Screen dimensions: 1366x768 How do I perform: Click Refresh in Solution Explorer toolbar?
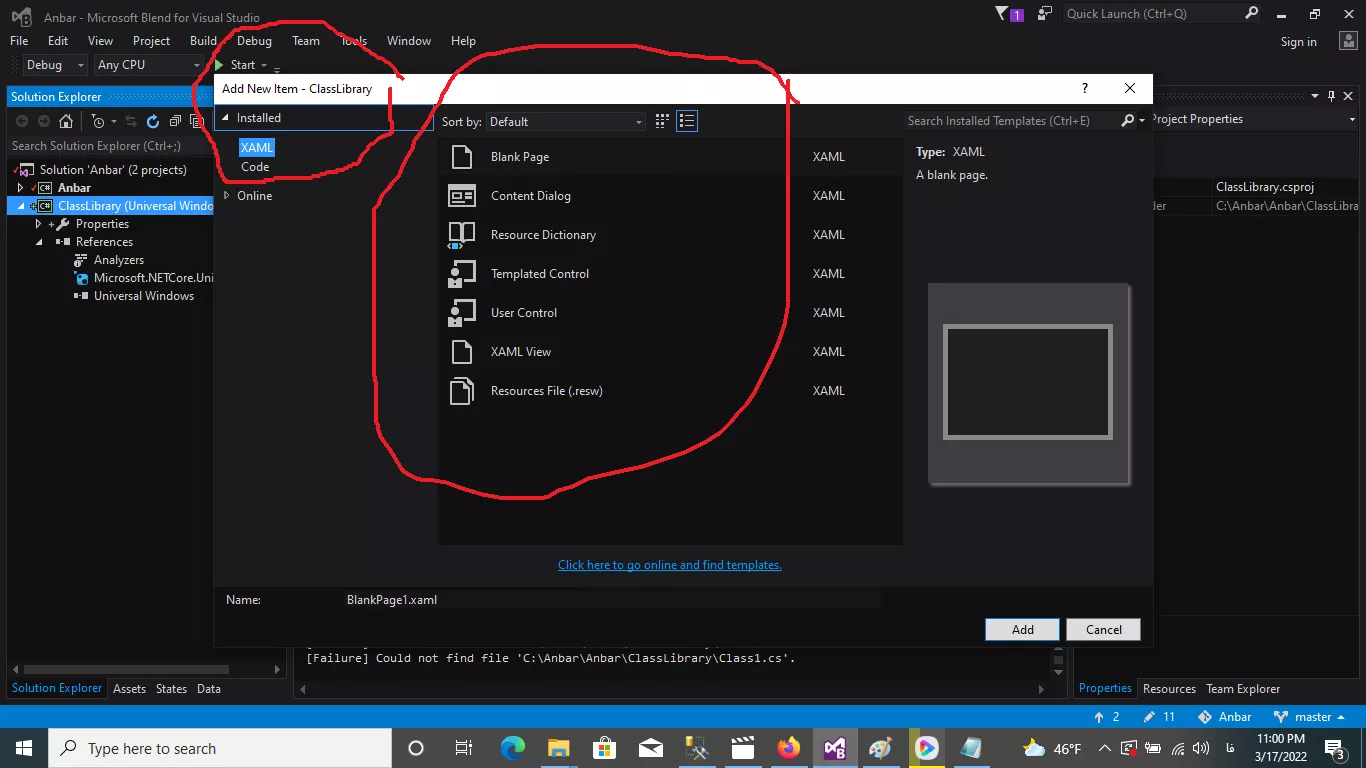point(153,121)
